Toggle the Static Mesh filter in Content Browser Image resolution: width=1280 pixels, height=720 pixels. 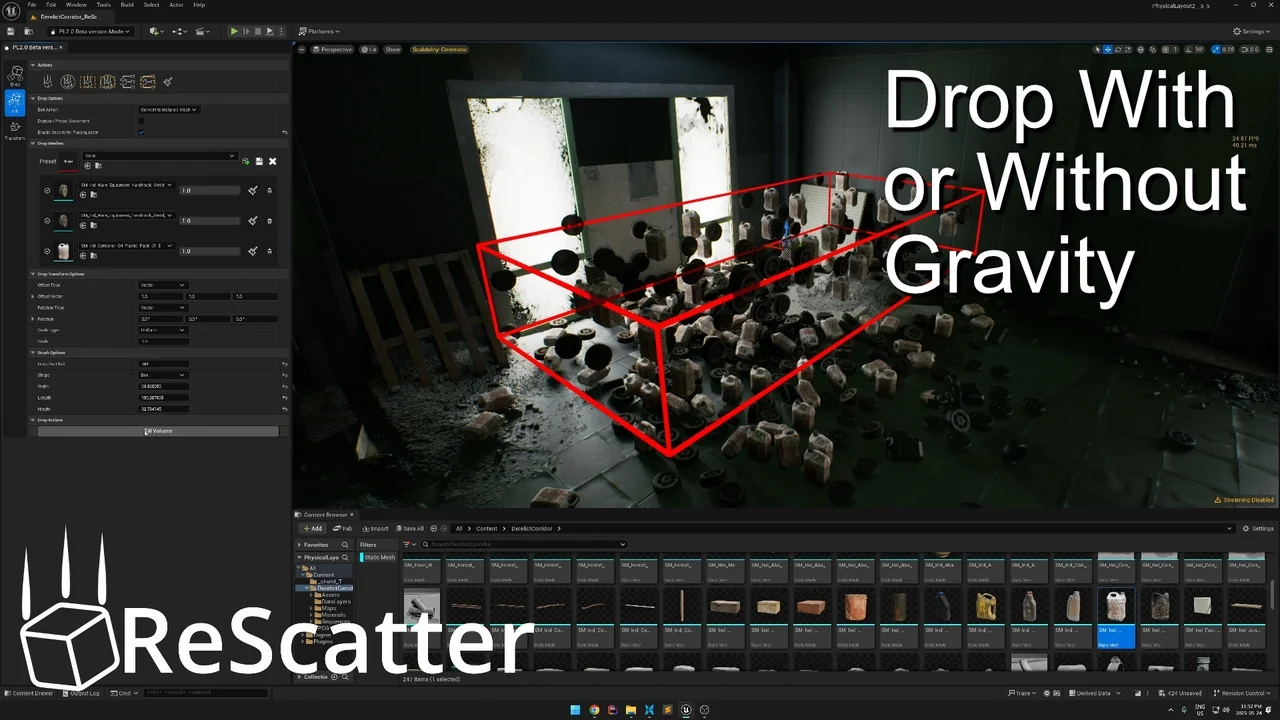(x=377, y=557)
